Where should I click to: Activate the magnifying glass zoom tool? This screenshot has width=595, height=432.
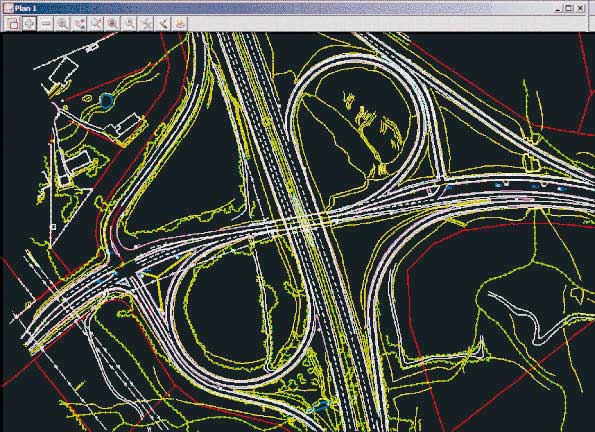[x=62, y=24]
